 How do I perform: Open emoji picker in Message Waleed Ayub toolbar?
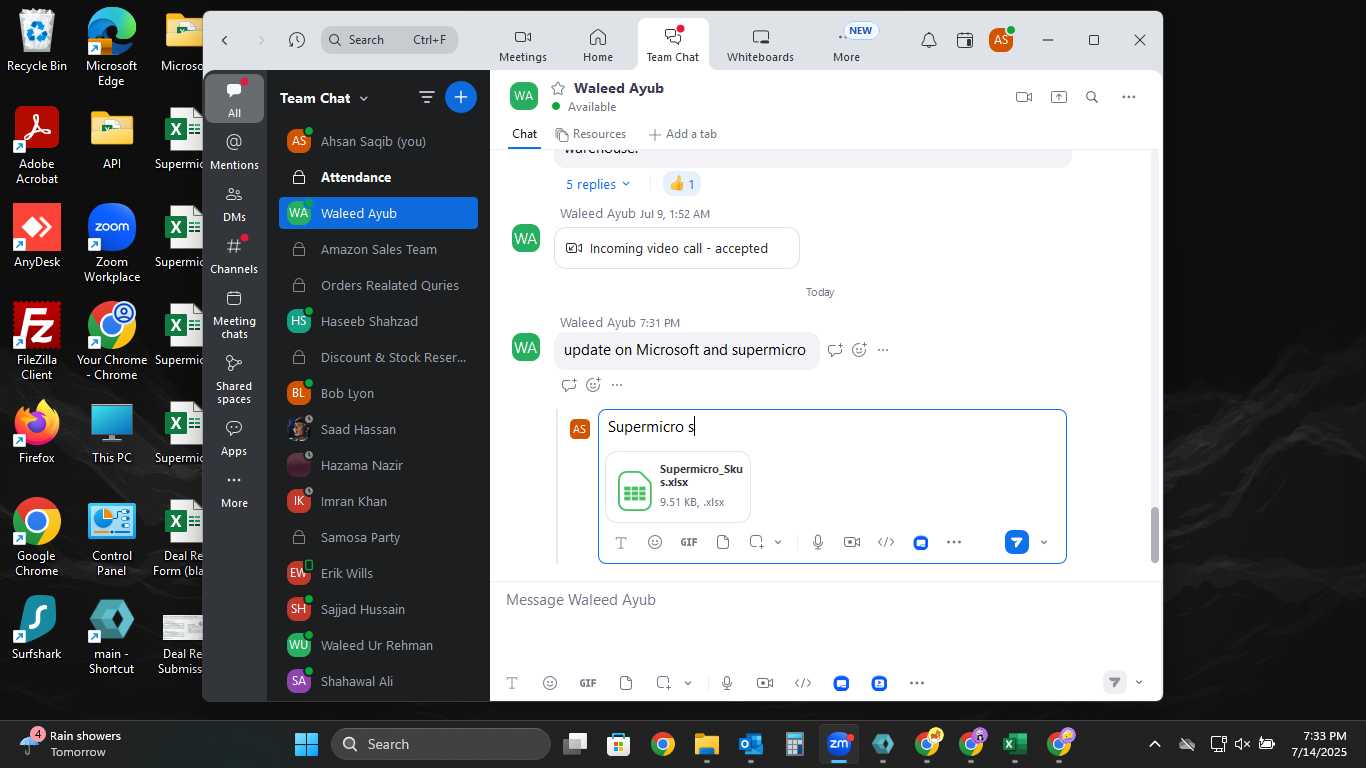[x=550, y=683]
